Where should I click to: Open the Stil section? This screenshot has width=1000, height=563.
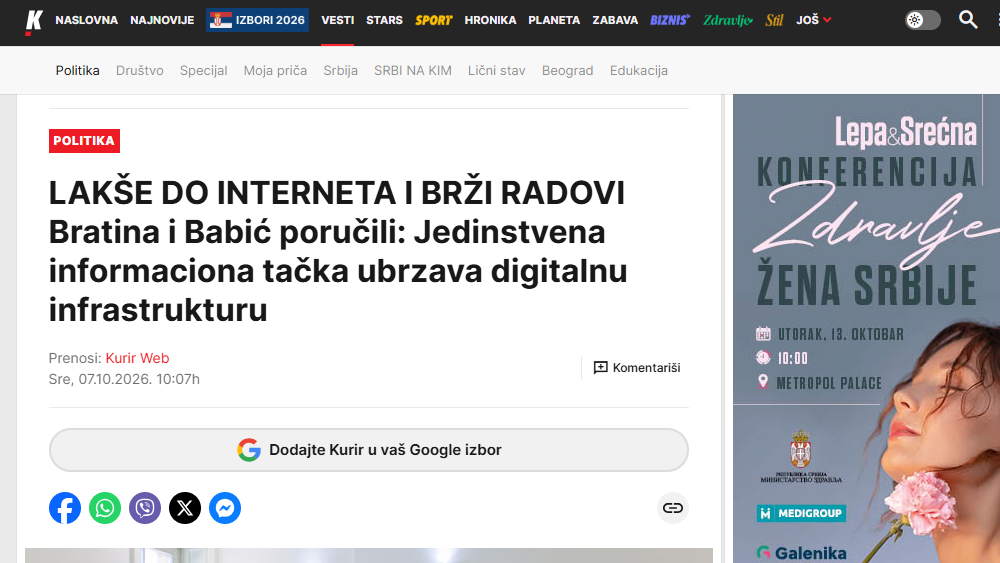pos(774,20)
